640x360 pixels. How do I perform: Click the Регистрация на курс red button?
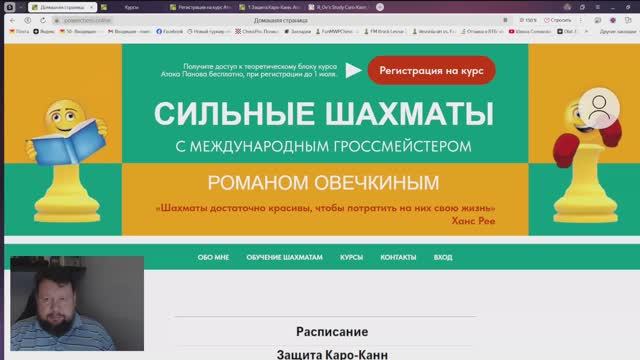pyautogui.click(x=431, y=71)
